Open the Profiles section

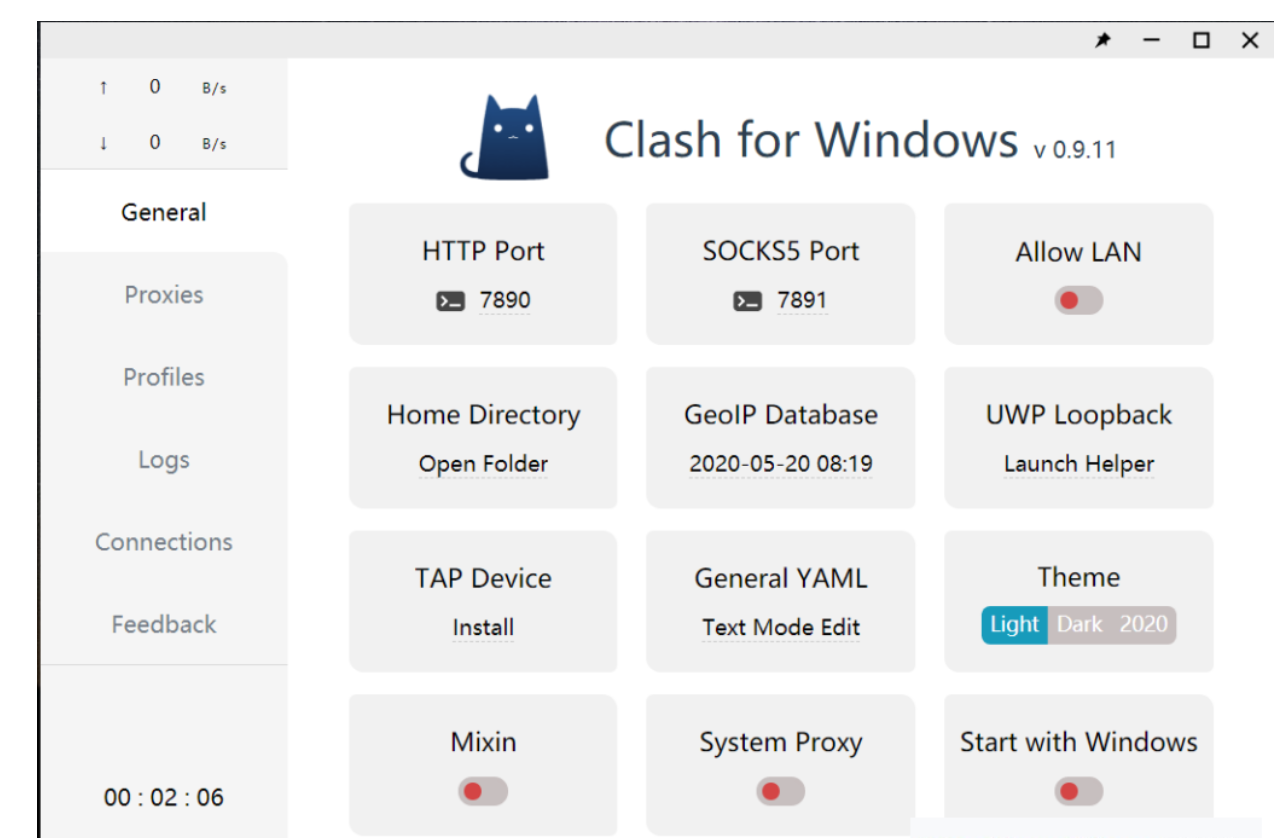coord(164,377)
